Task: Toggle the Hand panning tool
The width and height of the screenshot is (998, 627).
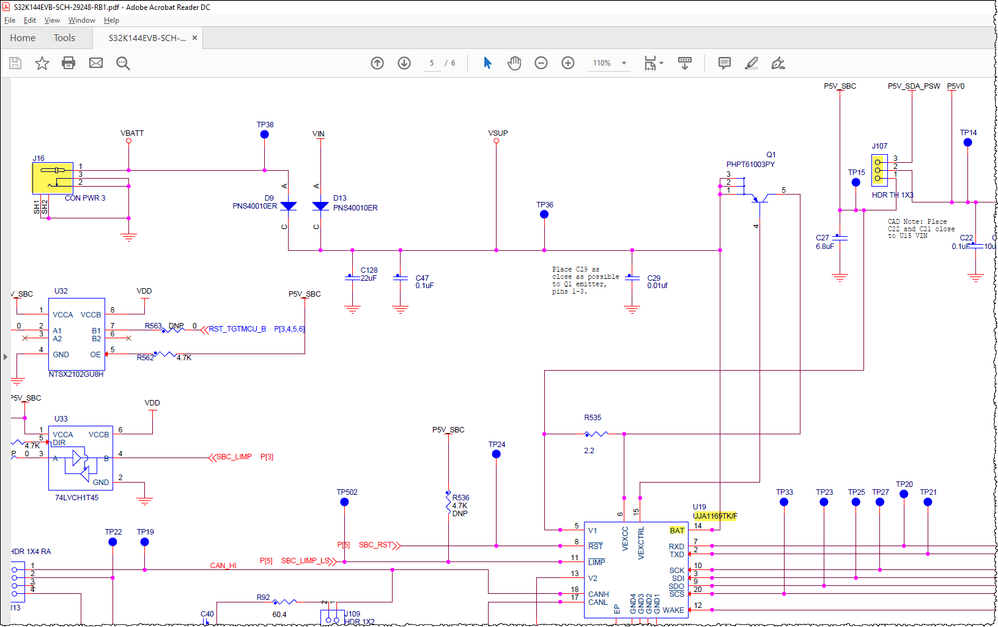Action: (514, 63)
